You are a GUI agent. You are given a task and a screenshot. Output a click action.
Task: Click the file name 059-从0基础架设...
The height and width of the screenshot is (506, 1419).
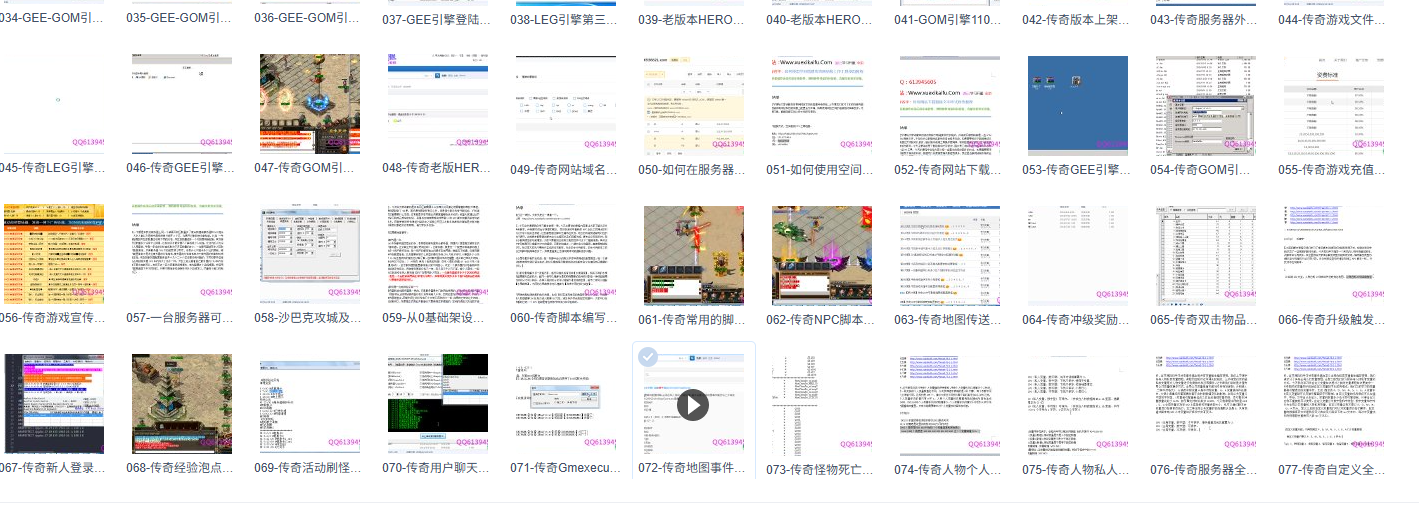[x=436, y=319]
